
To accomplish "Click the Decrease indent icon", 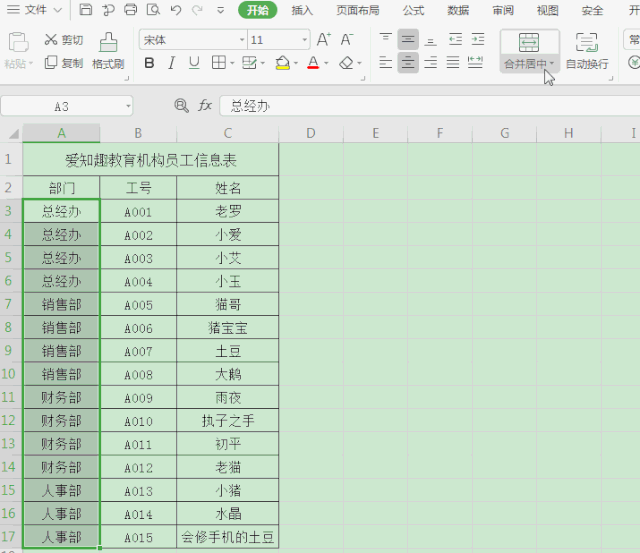I will coord(455,40).
